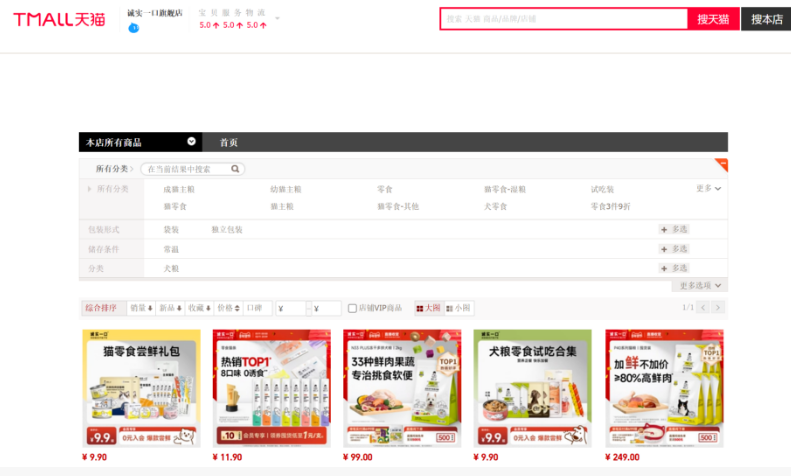
Task: Filter by 独立包装 packaging
Action: pos(227,230)
